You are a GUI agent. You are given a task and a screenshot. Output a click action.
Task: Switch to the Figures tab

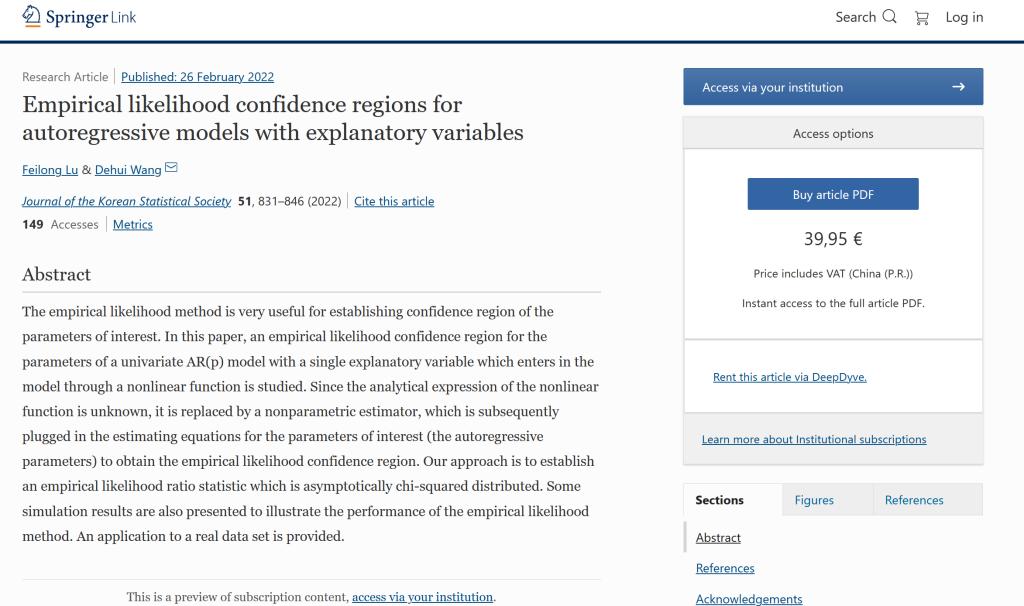(814, 500)
